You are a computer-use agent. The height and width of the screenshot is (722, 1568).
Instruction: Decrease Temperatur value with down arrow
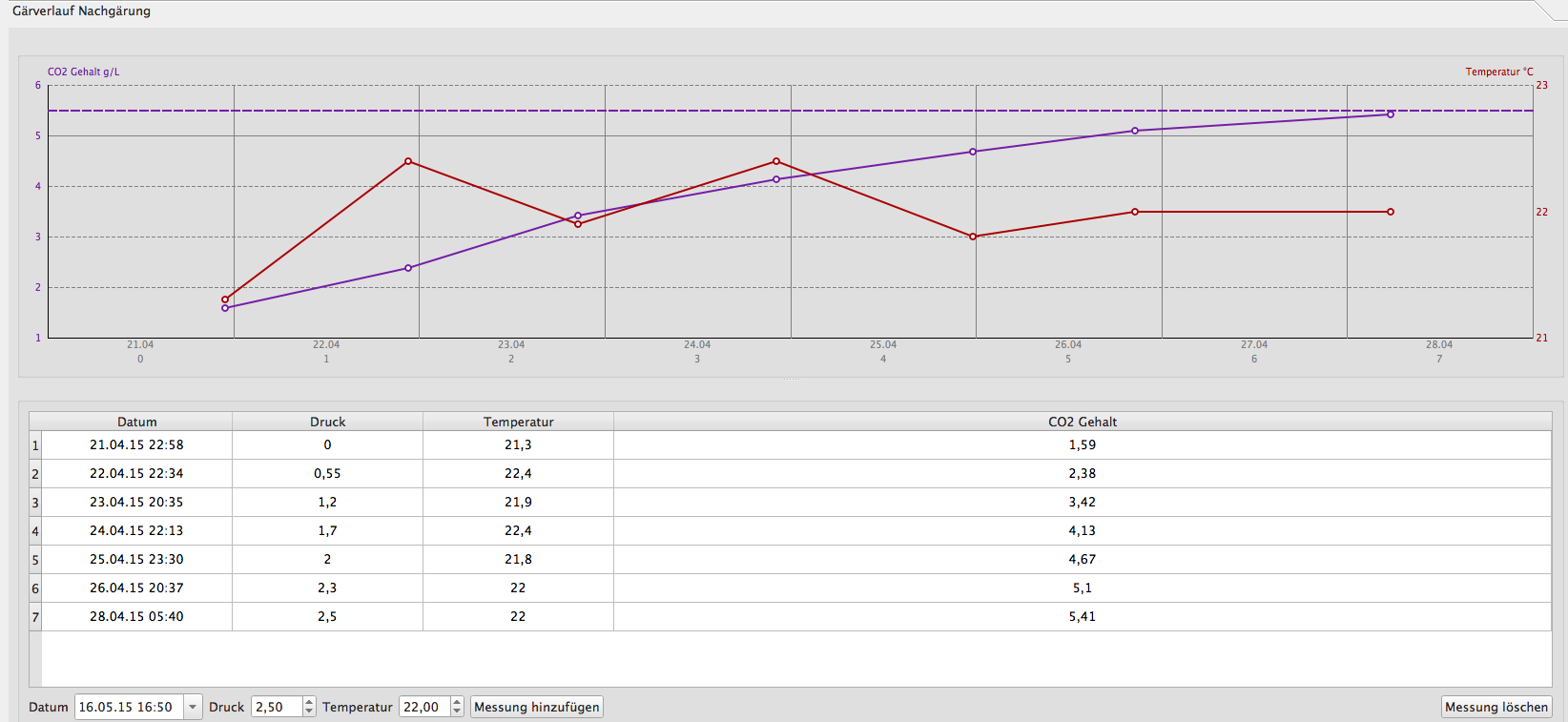[x=457, y=712]
